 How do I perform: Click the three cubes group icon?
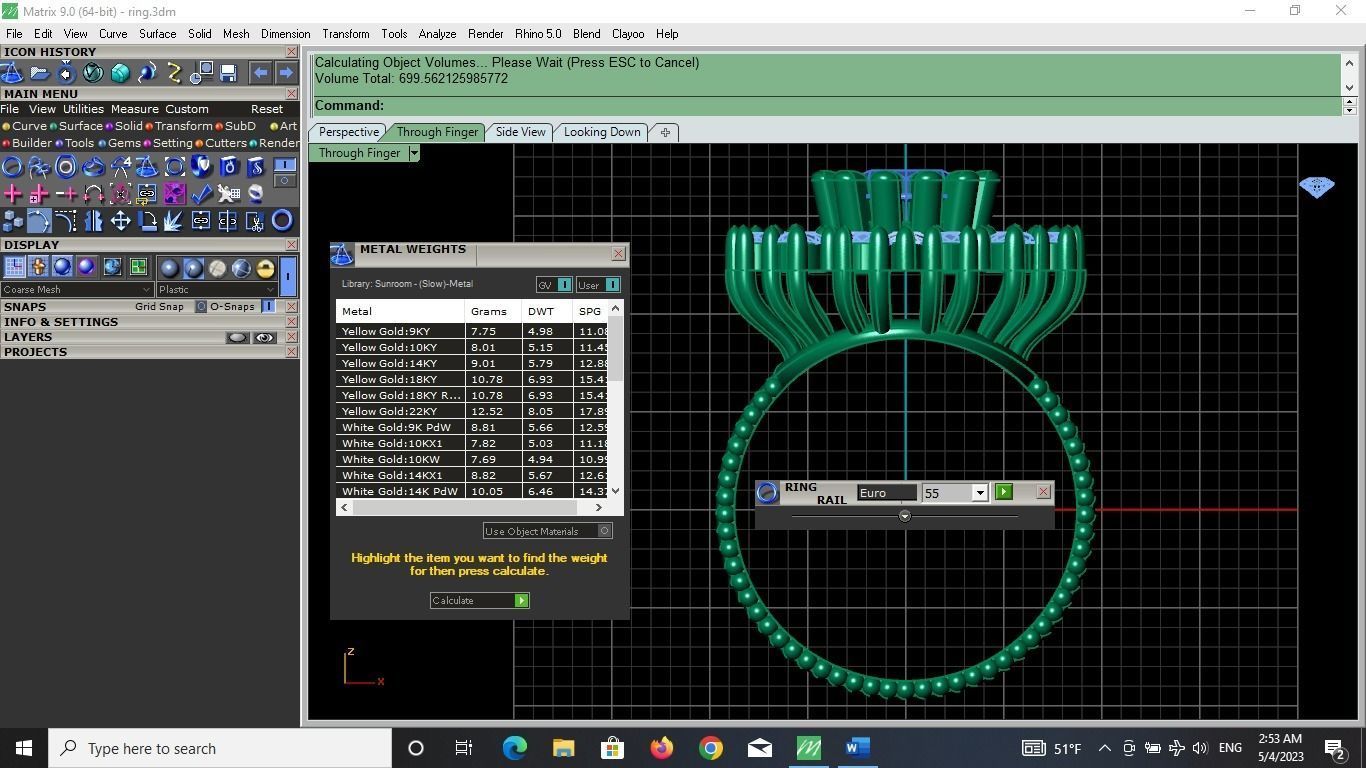pos(13,221)
